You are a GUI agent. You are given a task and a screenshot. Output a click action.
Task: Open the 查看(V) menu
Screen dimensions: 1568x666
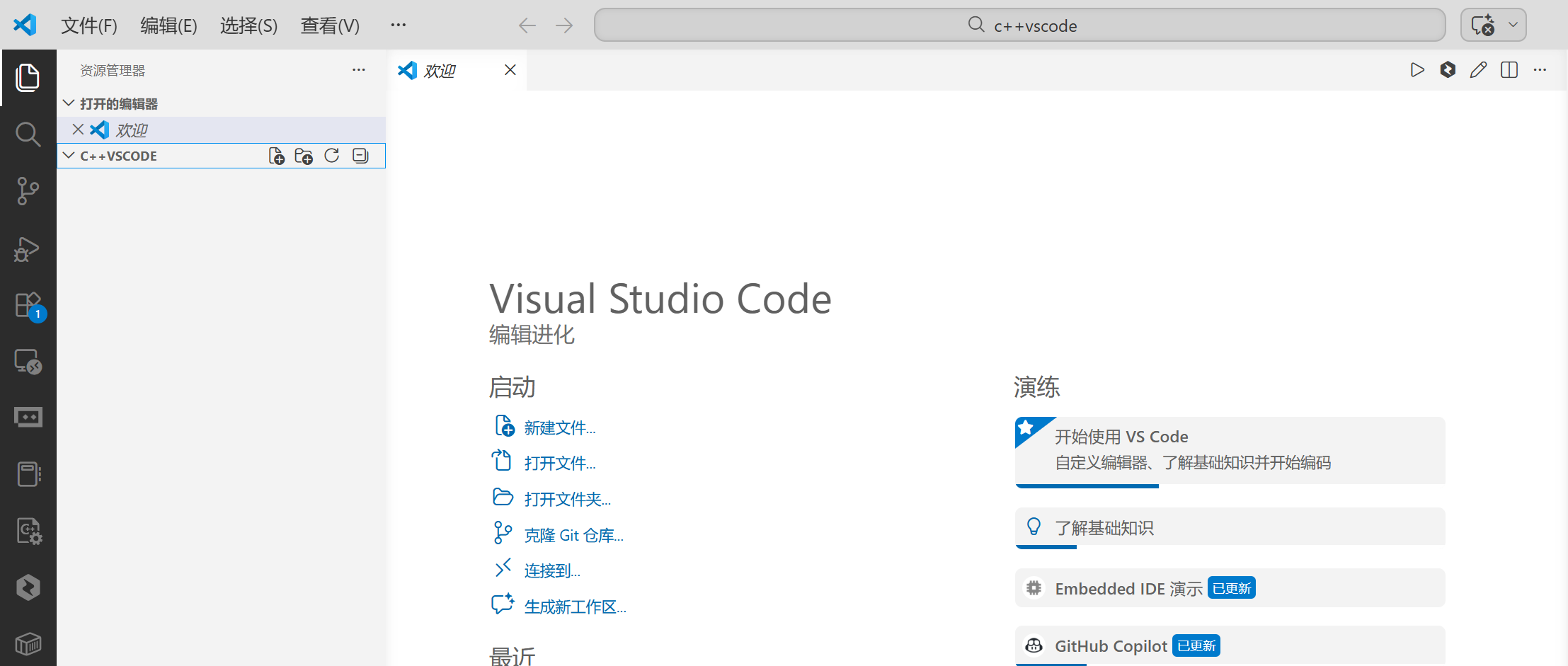[330, 26]
